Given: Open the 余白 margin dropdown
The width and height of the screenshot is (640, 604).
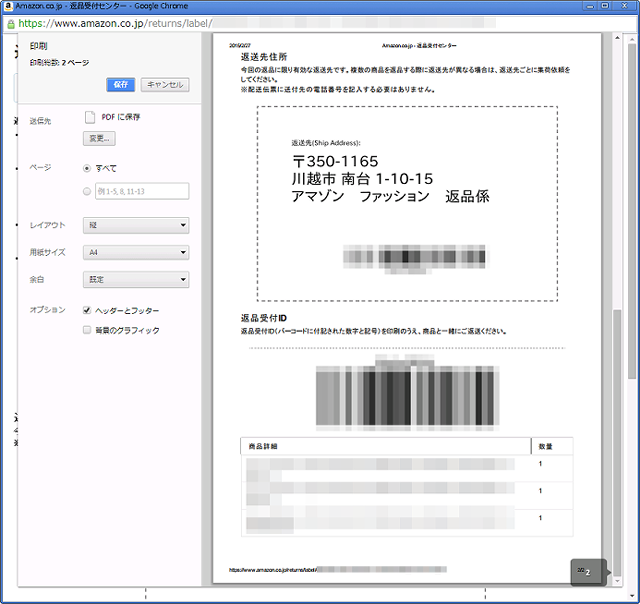Looking at the screenshot, I should click(136, 280).
